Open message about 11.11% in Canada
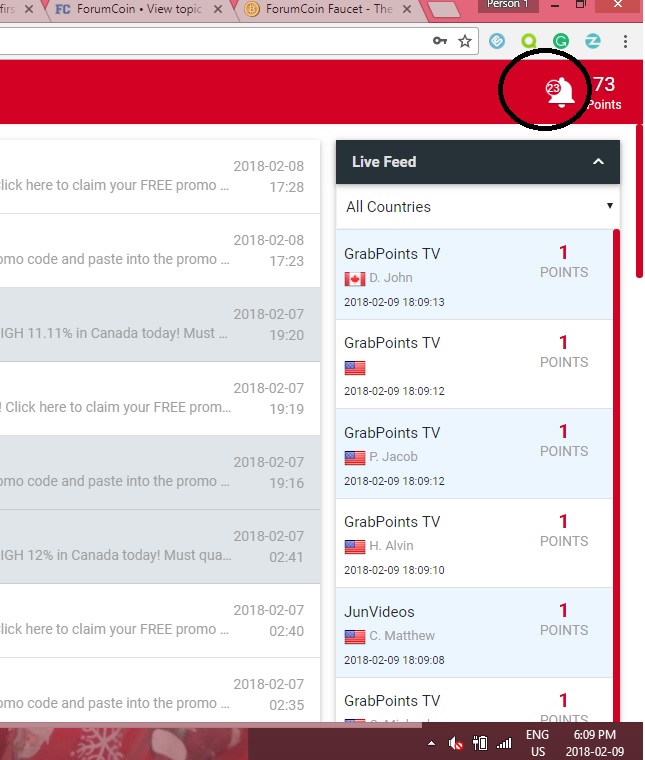The image size is (645, 760). coord(160,325)
